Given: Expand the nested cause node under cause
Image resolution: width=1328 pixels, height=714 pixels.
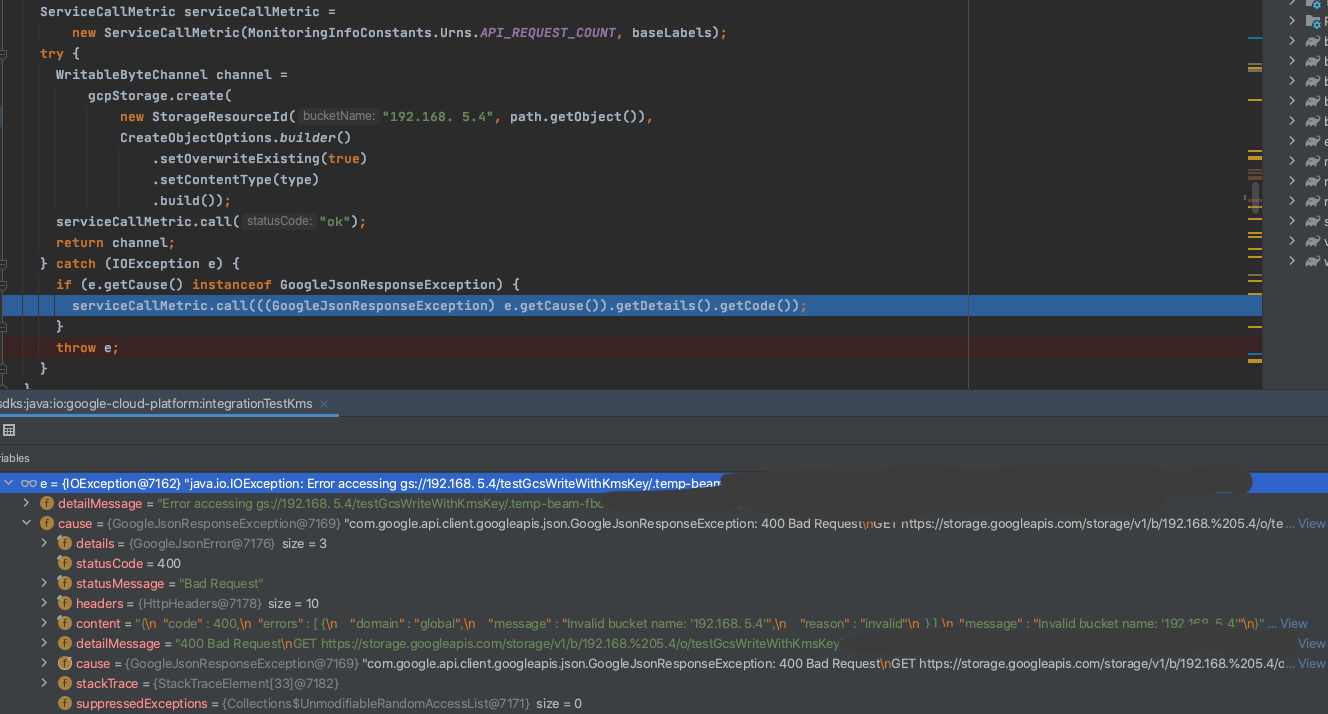Looking at the screenshot, I should click(44, 663).
